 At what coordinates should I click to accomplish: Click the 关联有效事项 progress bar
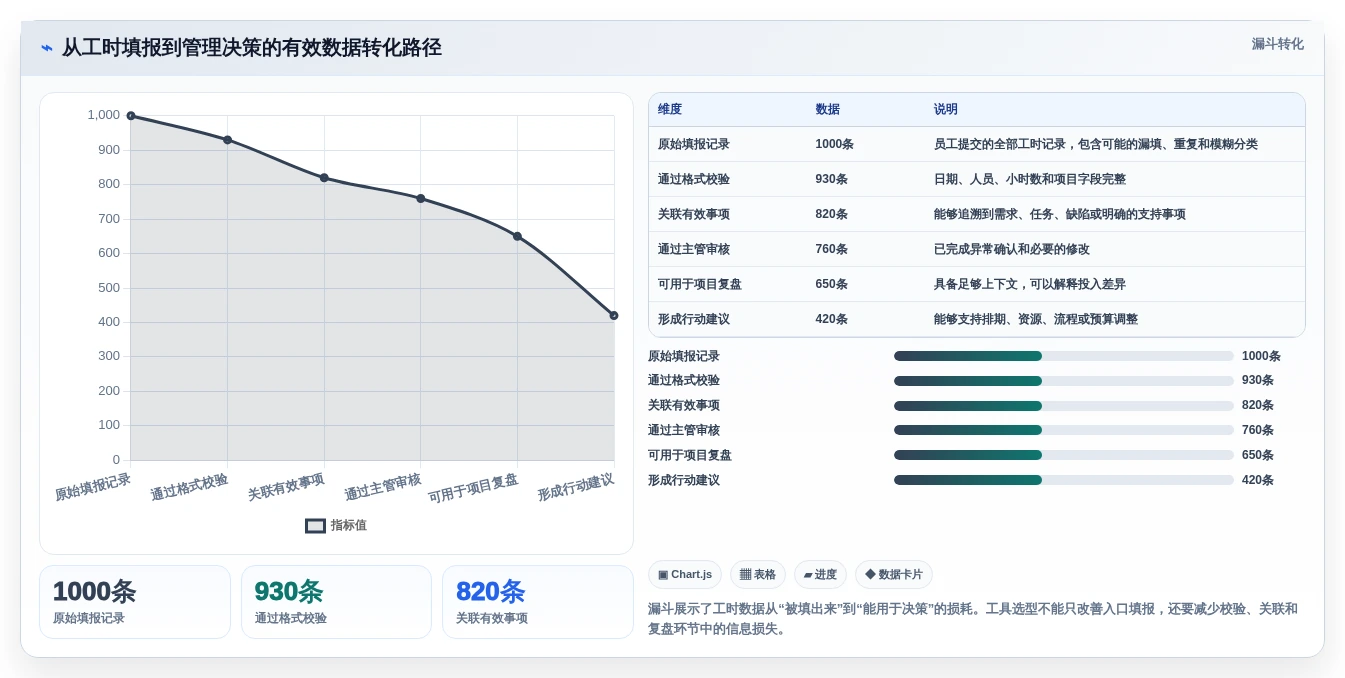[x=1064, y=405]
